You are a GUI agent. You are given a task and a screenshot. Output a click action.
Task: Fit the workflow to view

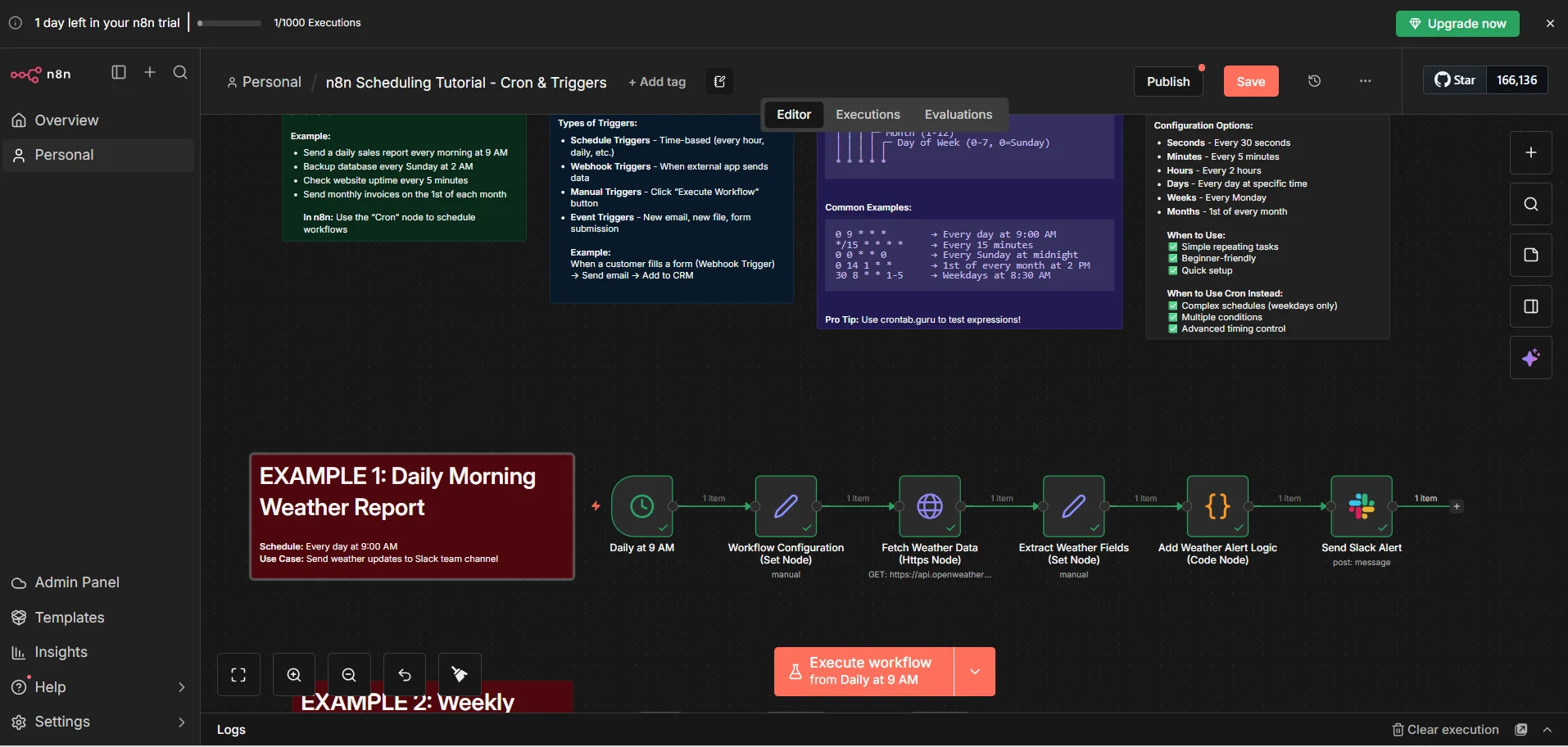pyautogui.click(x=238, y=674)
